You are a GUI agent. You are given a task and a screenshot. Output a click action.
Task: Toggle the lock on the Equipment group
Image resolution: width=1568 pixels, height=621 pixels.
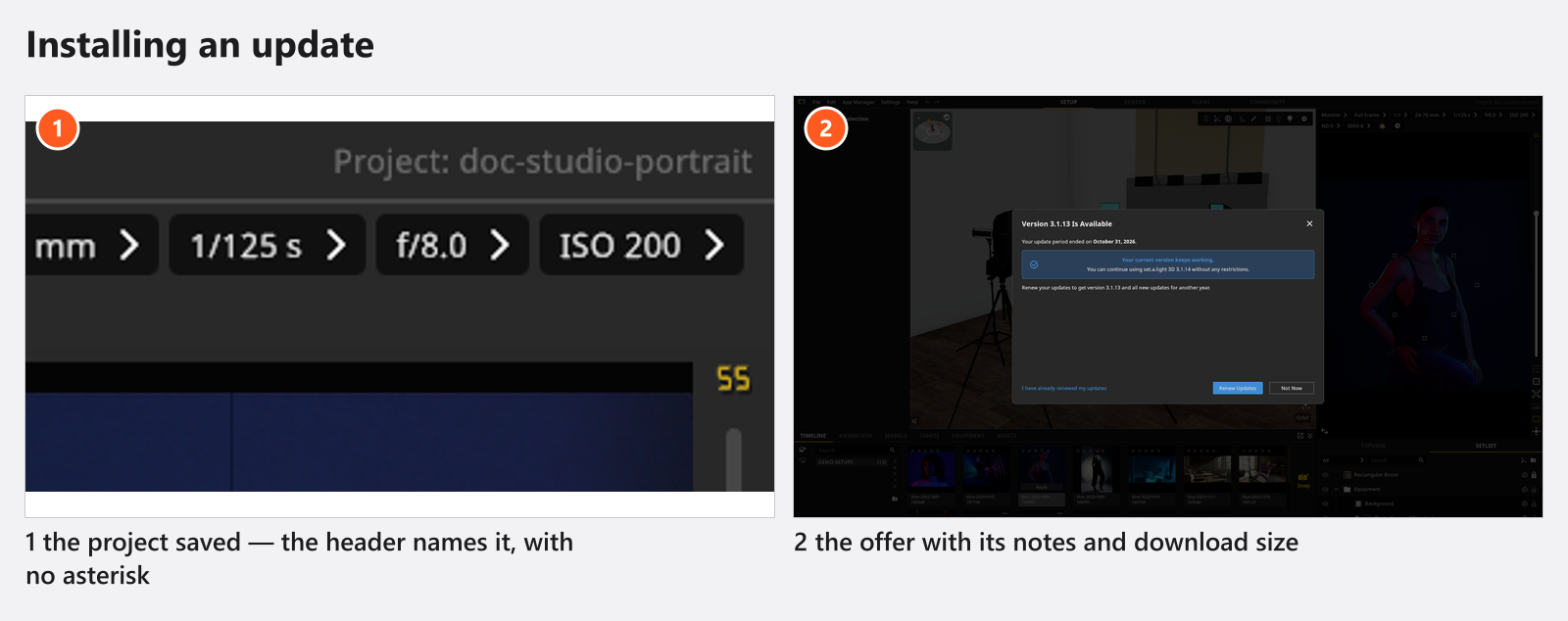coord(1534,489)
